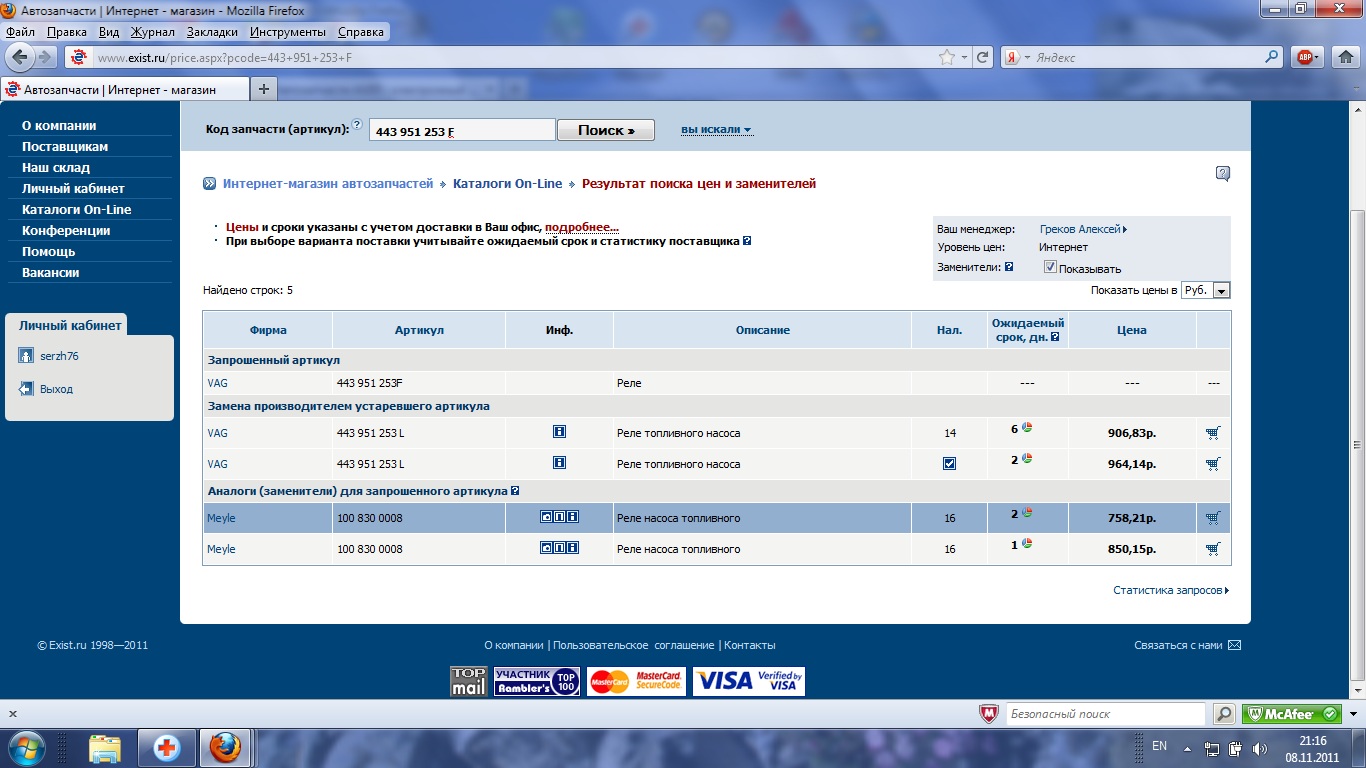Toggle Показывать заменители checkbox
The width and height of the screenshot is (1366, 768).
(x=1050, y=267)
